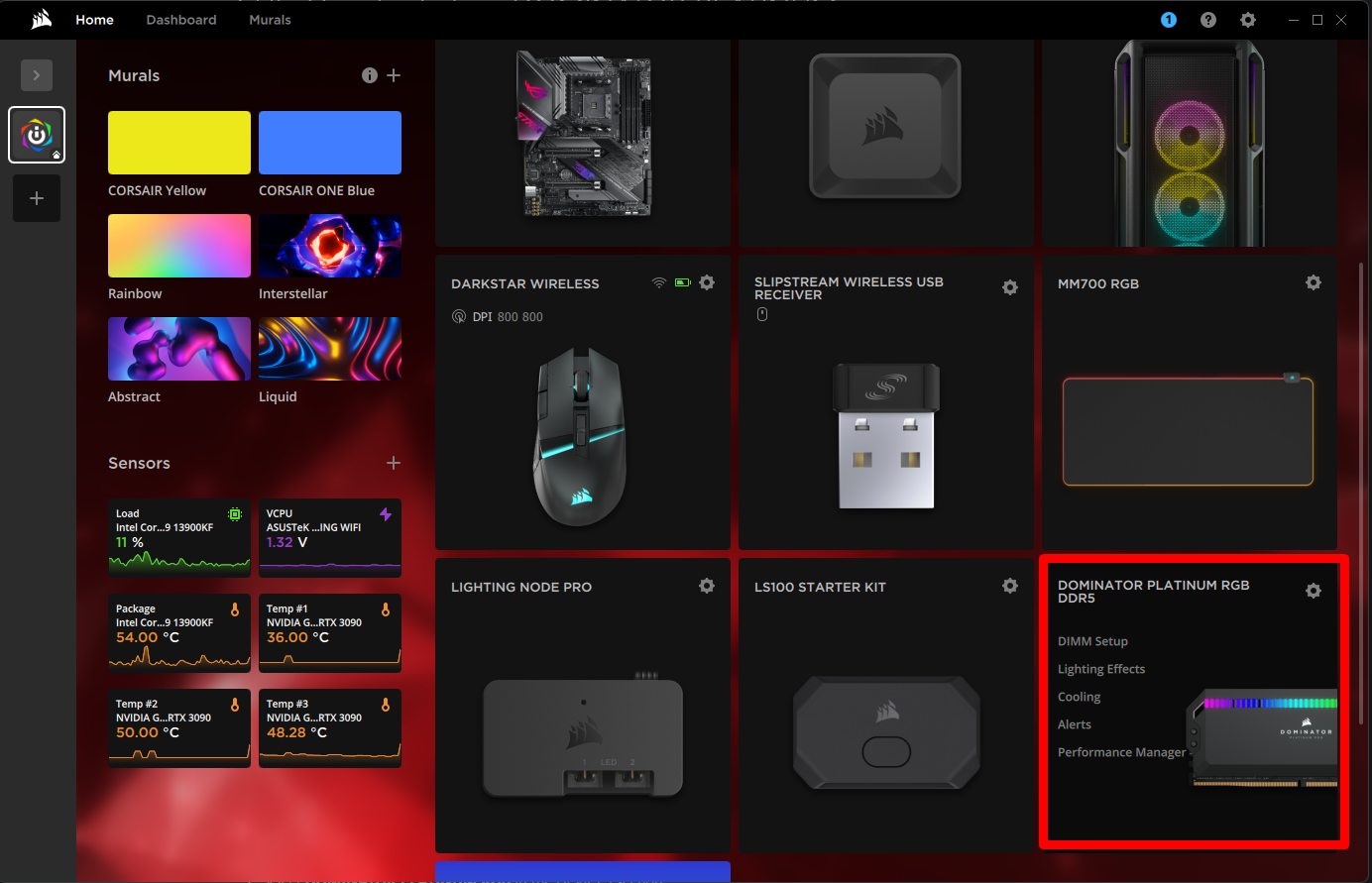The image size is (1372, 883).
Task: Select the CORSAIR Yellow mural swatch
Action: pos(179,143)
